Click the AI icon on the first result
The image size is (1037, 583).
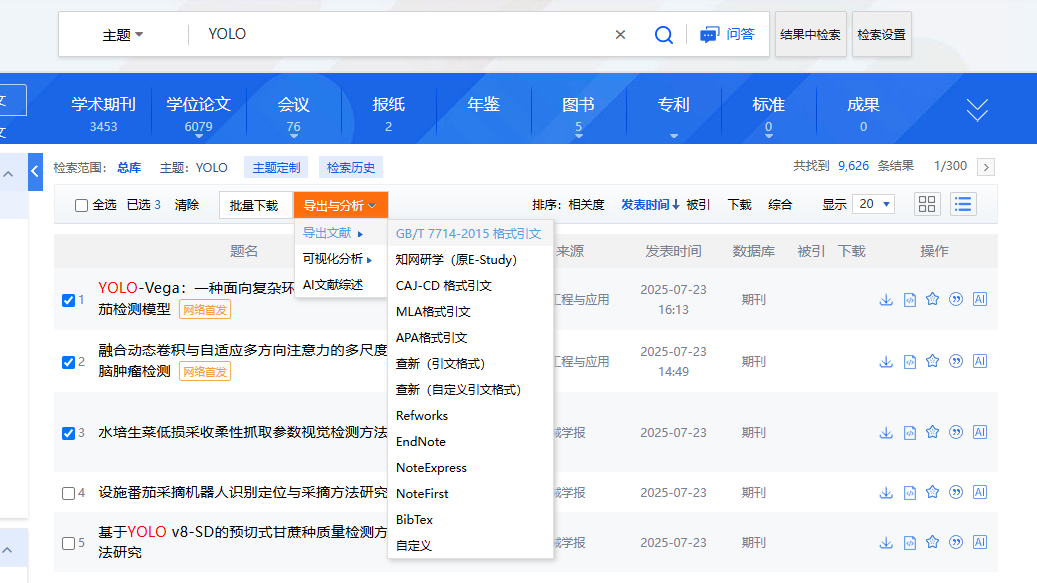[x=980, y=299]
